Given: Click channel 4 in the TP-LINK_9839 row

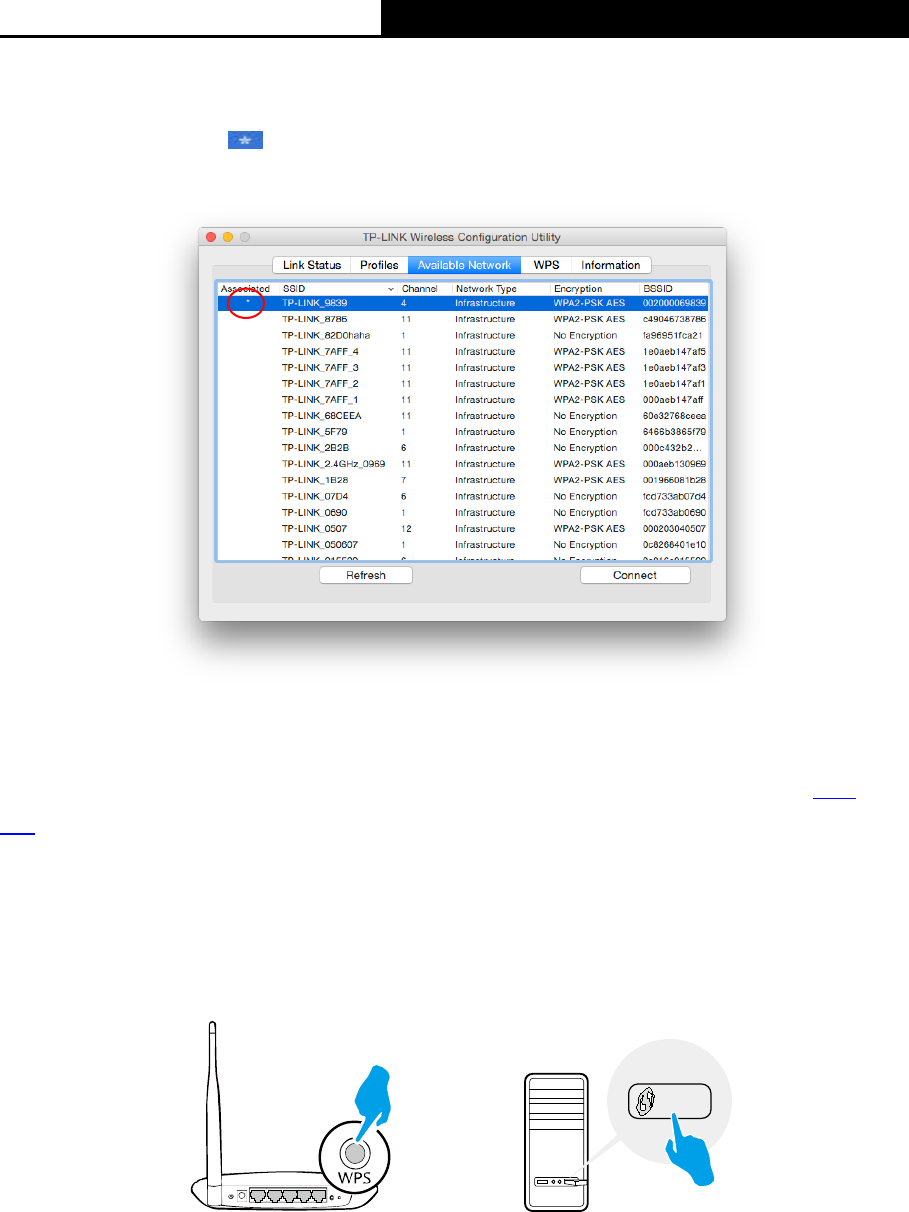Looking at the screenshot, I should [404, 303].
